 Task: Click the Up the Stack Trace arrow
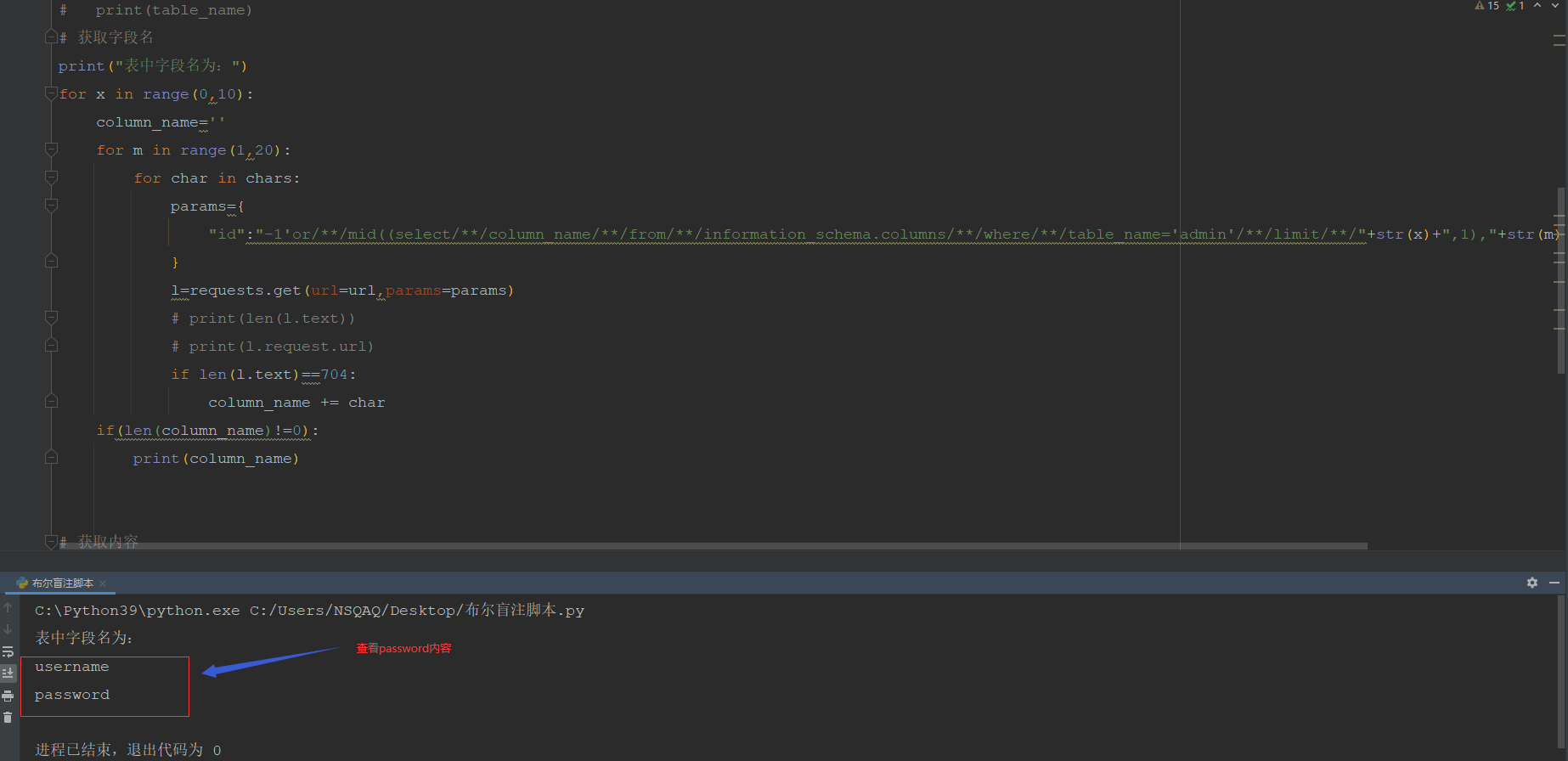(8, 607)
